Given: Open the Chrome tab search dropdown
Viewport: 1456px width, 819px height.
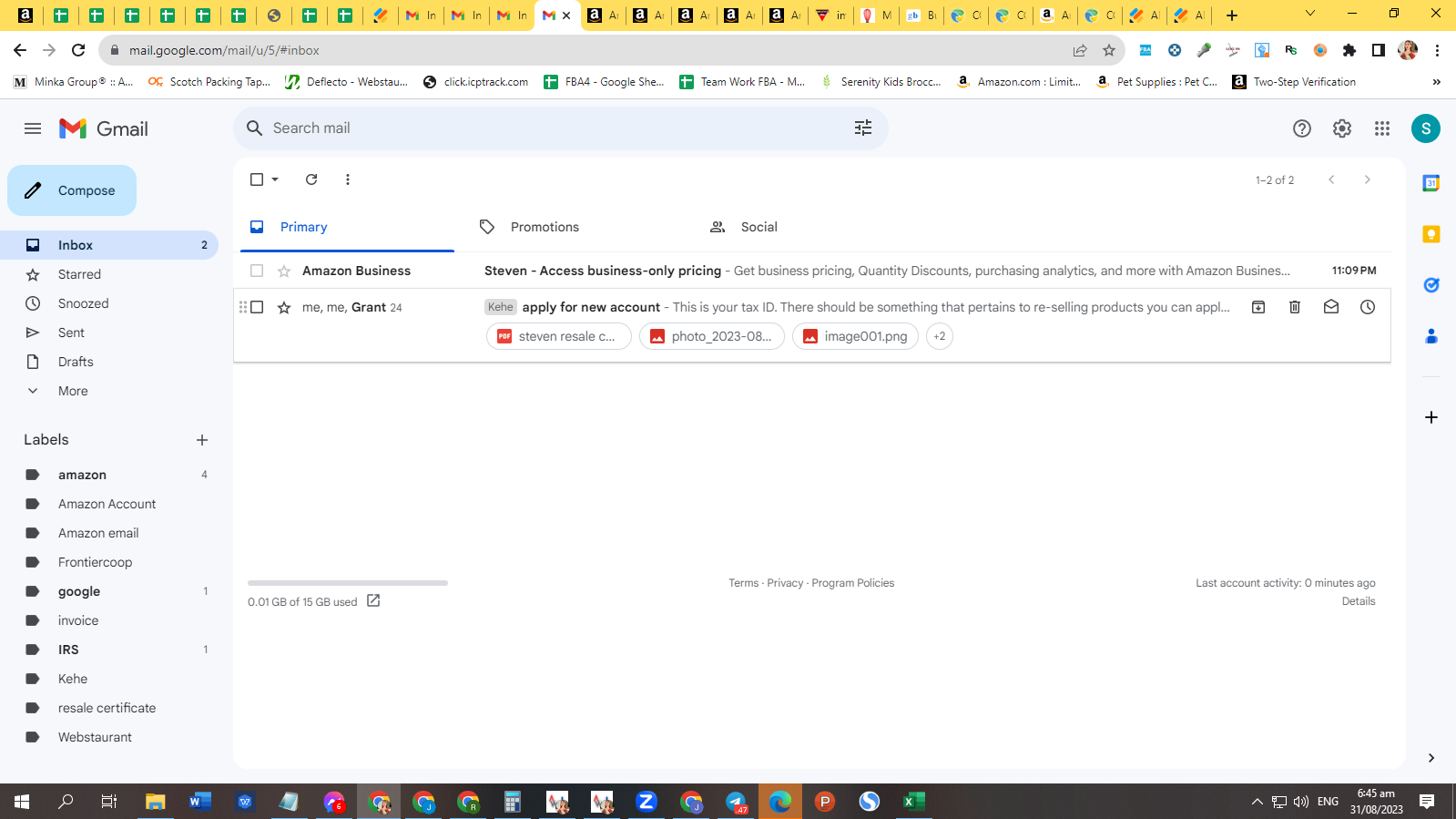Looking at the screenshot, I should pos(1310,14).
